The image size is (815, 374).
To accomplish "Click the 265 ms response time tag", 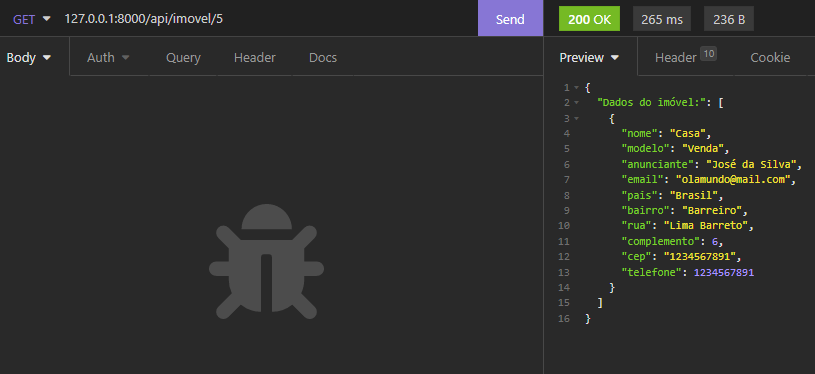I will (x=662, y=19).
